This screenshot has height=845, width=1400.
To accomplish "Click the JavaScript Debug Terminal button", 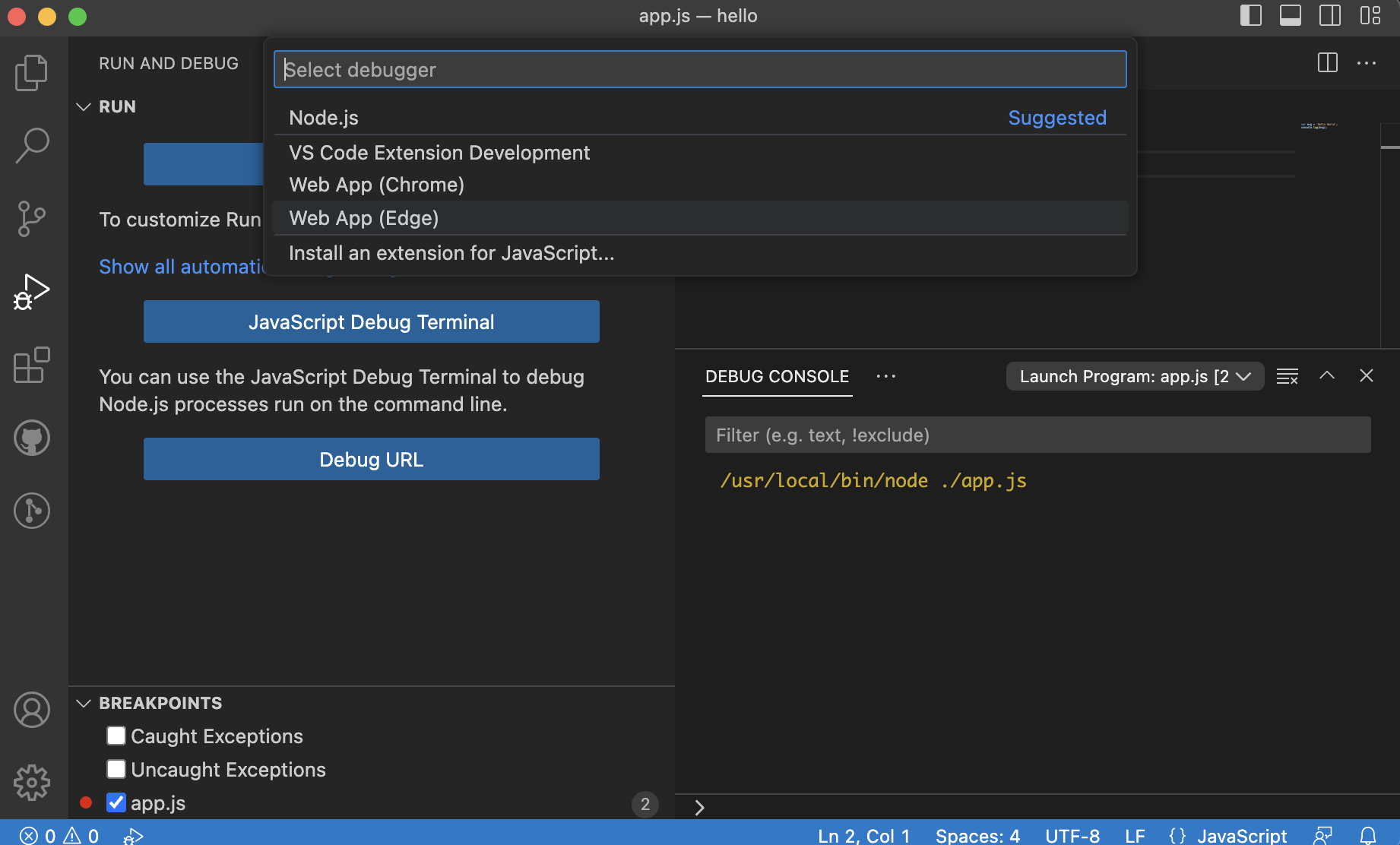I will 371,321.
